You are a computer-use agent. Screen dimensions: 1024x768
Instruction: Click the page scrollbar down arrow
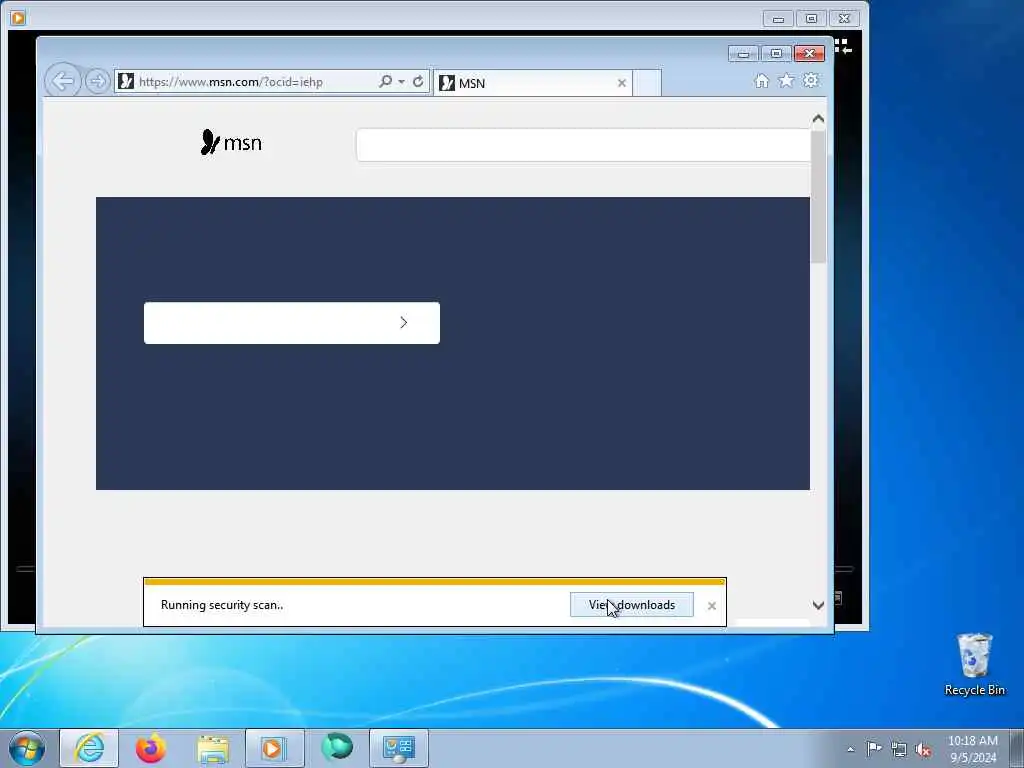click(x=818, y=605)
